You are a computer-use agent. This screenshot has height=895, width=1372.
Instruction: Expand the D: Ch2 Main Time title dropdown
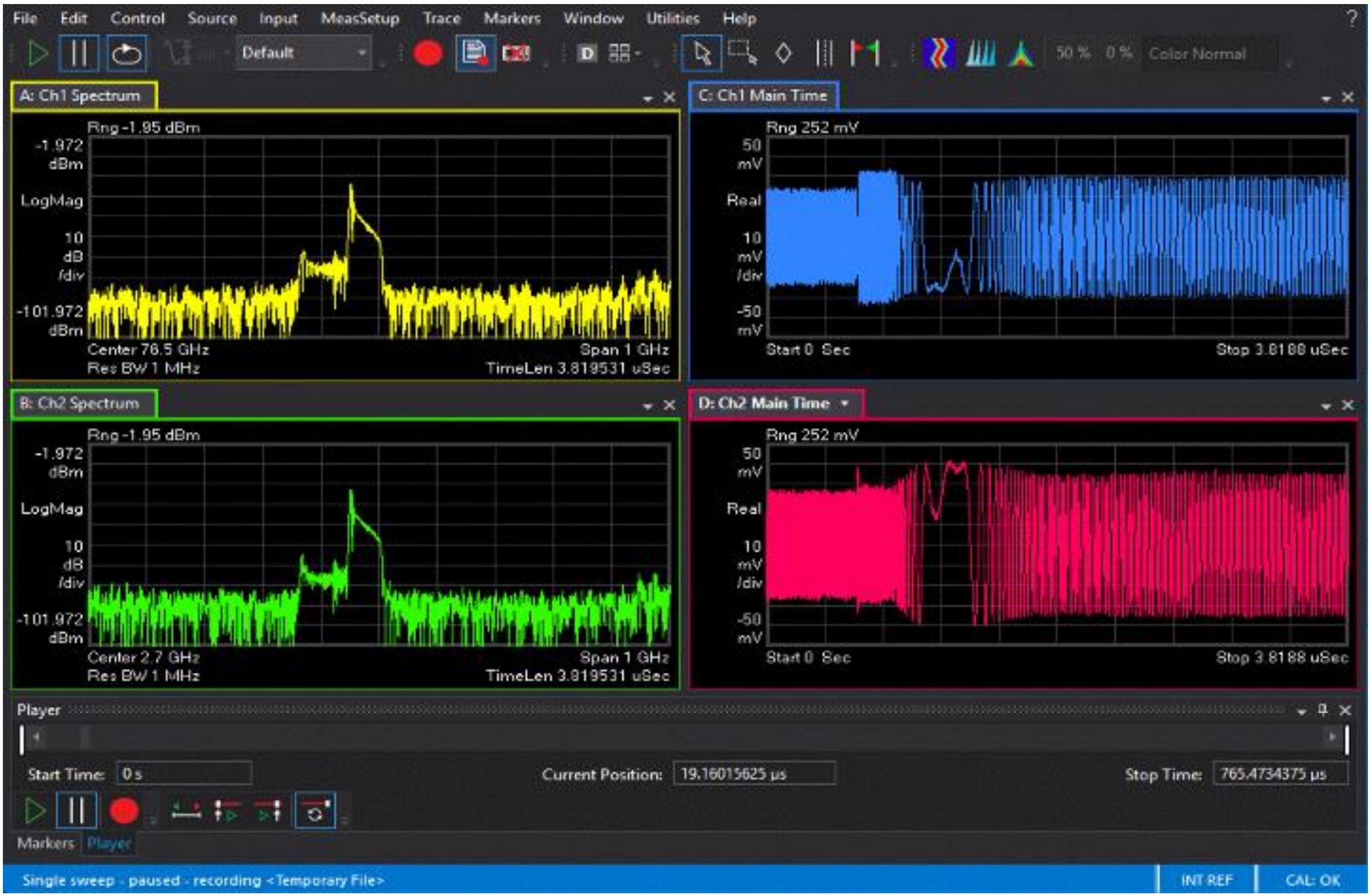click(844, 404)
